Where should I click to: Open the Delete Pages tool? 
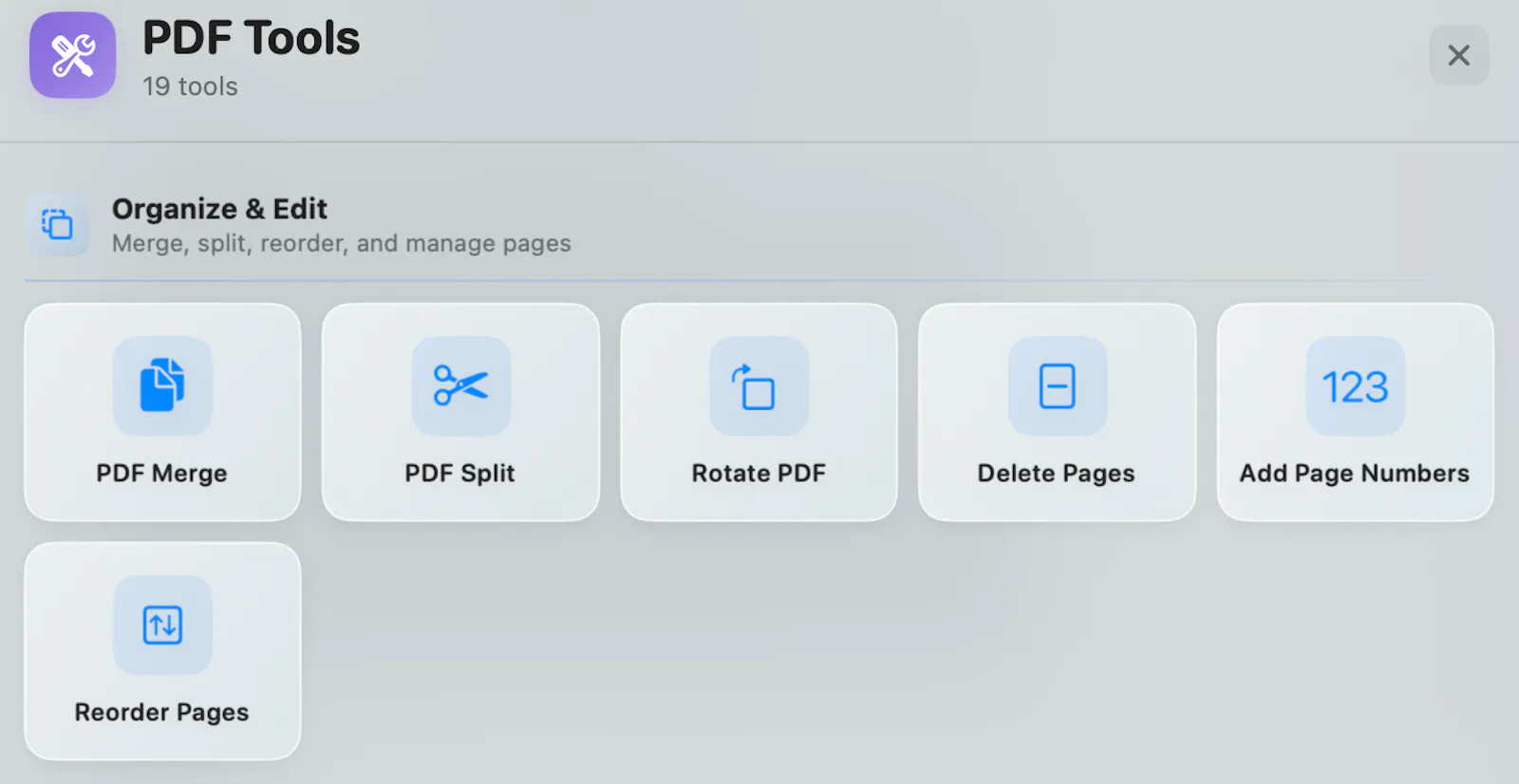(x=1057, y=412)
